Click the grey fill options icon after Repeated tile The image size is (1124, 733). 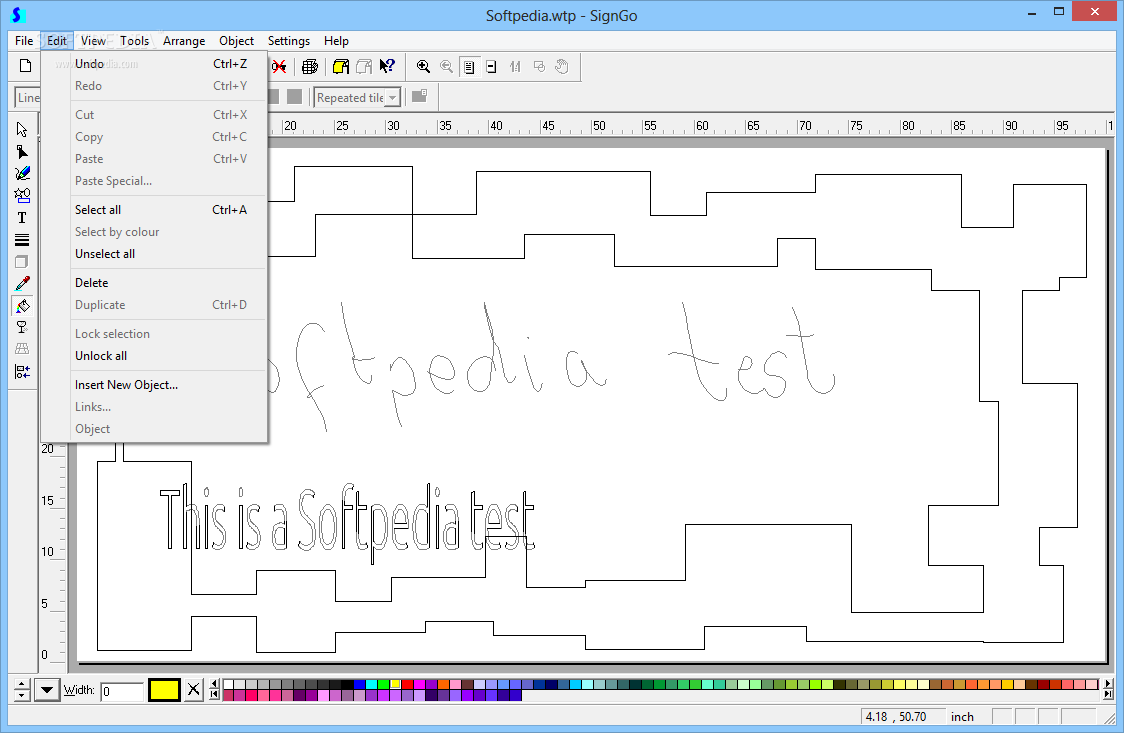[x=419, y=96]
